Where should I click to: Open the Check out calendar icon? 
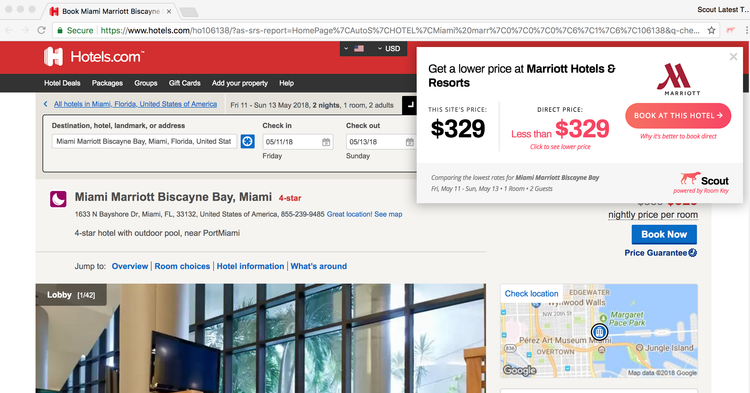coord(409,142)
